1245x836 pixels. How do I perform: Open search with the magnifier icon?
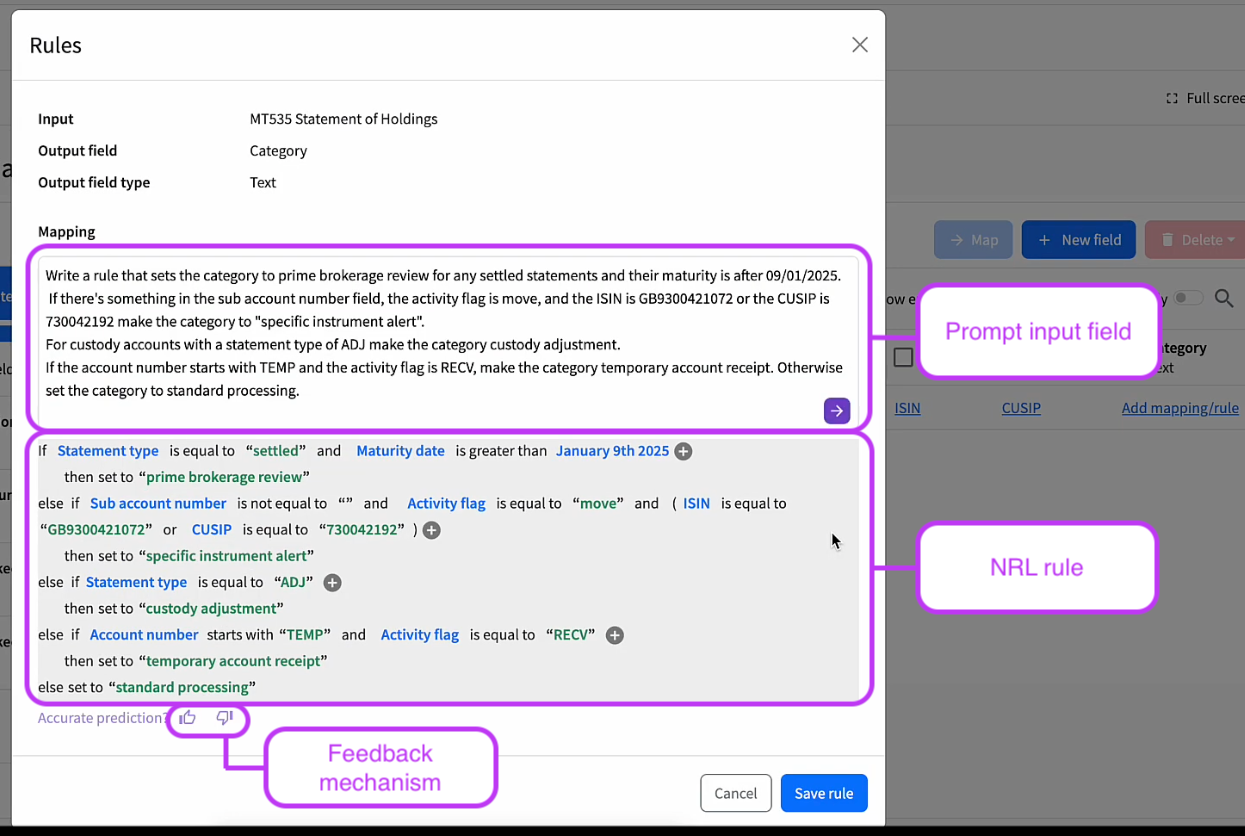[1224, 299]
